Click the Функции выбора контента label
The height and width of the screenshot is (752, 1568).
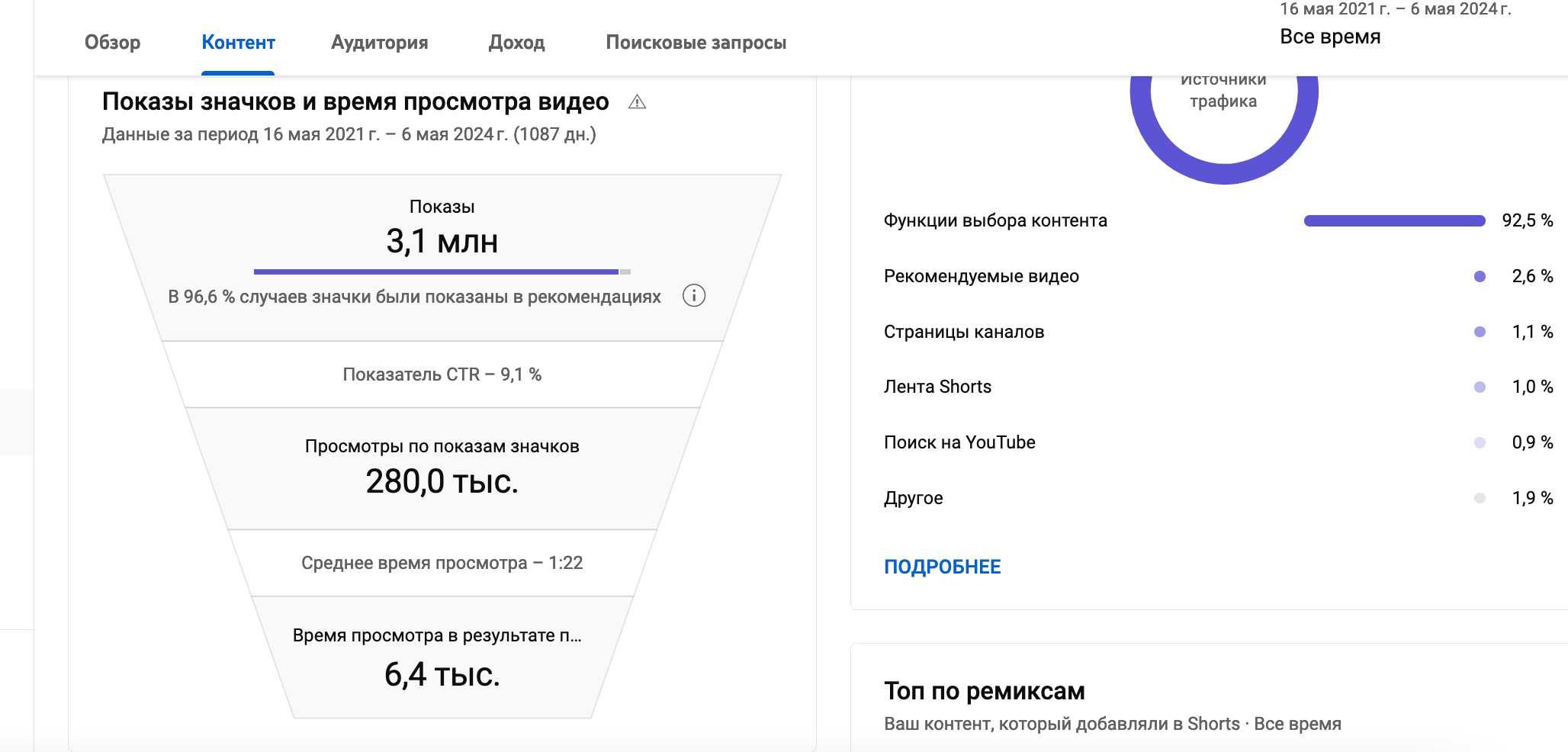coord(995,220)
